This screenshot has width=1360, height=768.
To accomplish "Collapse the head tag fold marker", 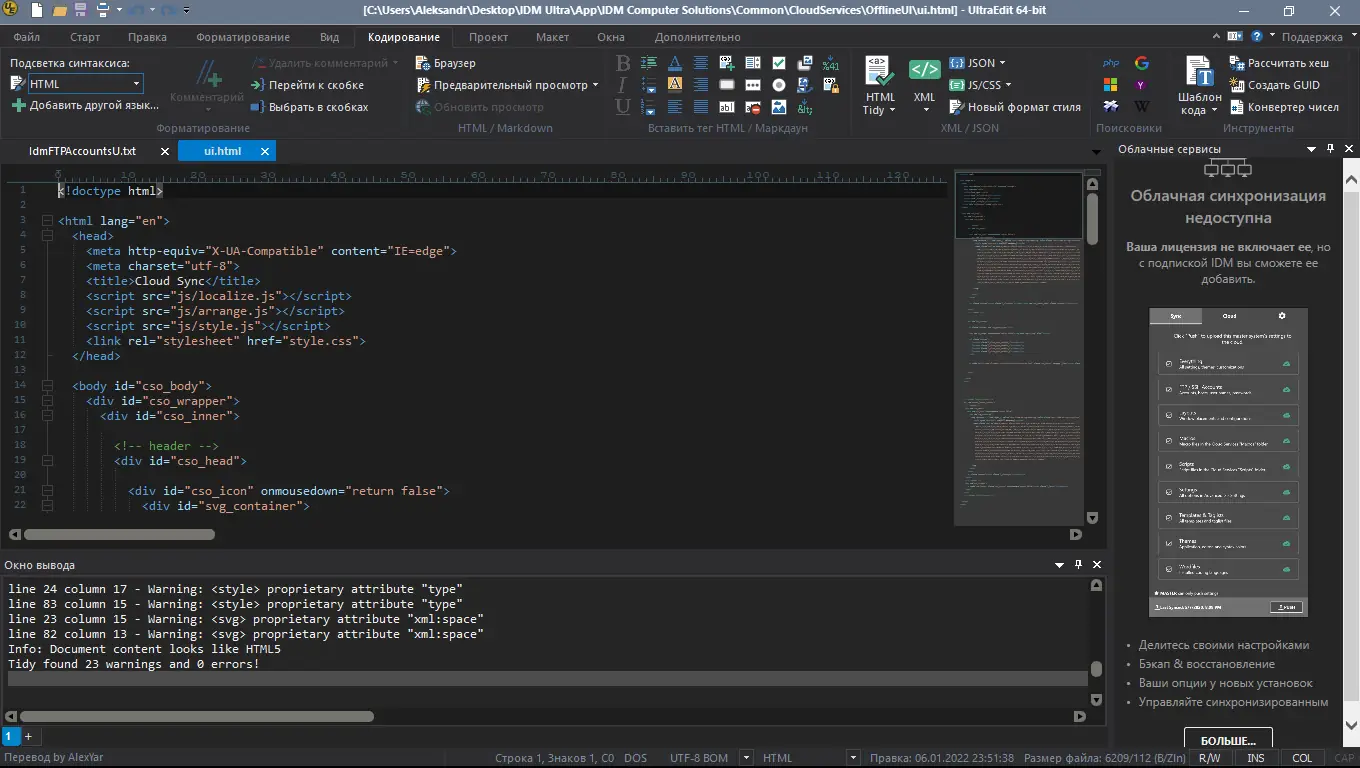I will 46,236.
